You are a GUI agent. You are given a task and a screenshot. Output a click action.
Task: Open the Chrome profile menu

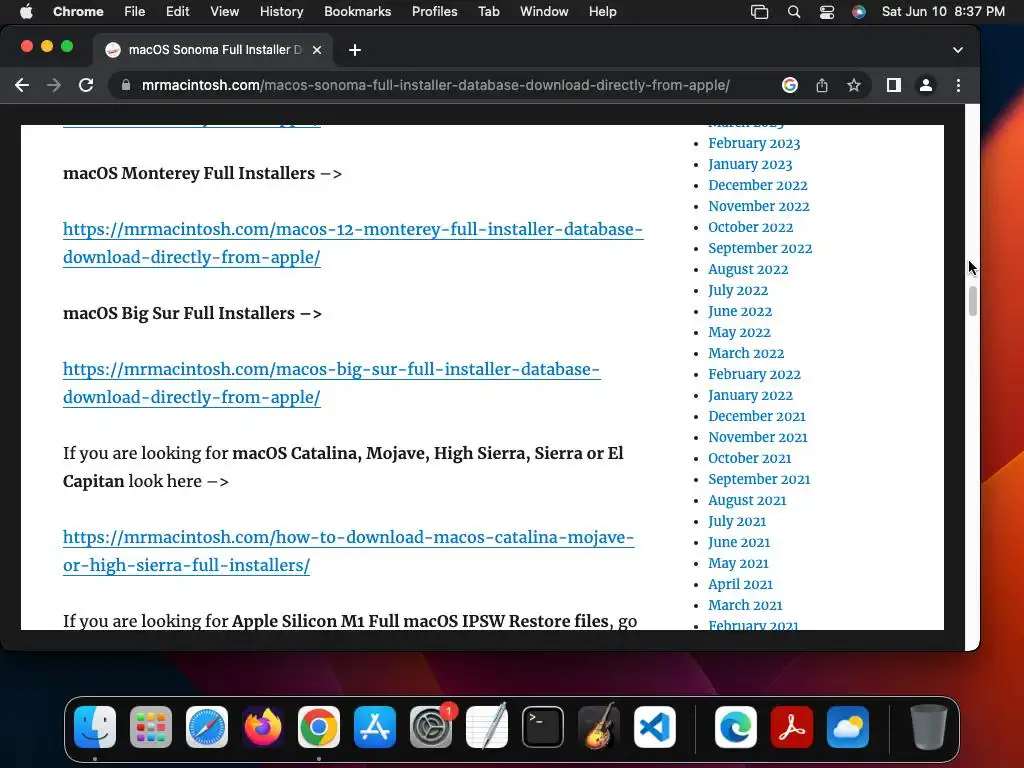click(925, 85)
